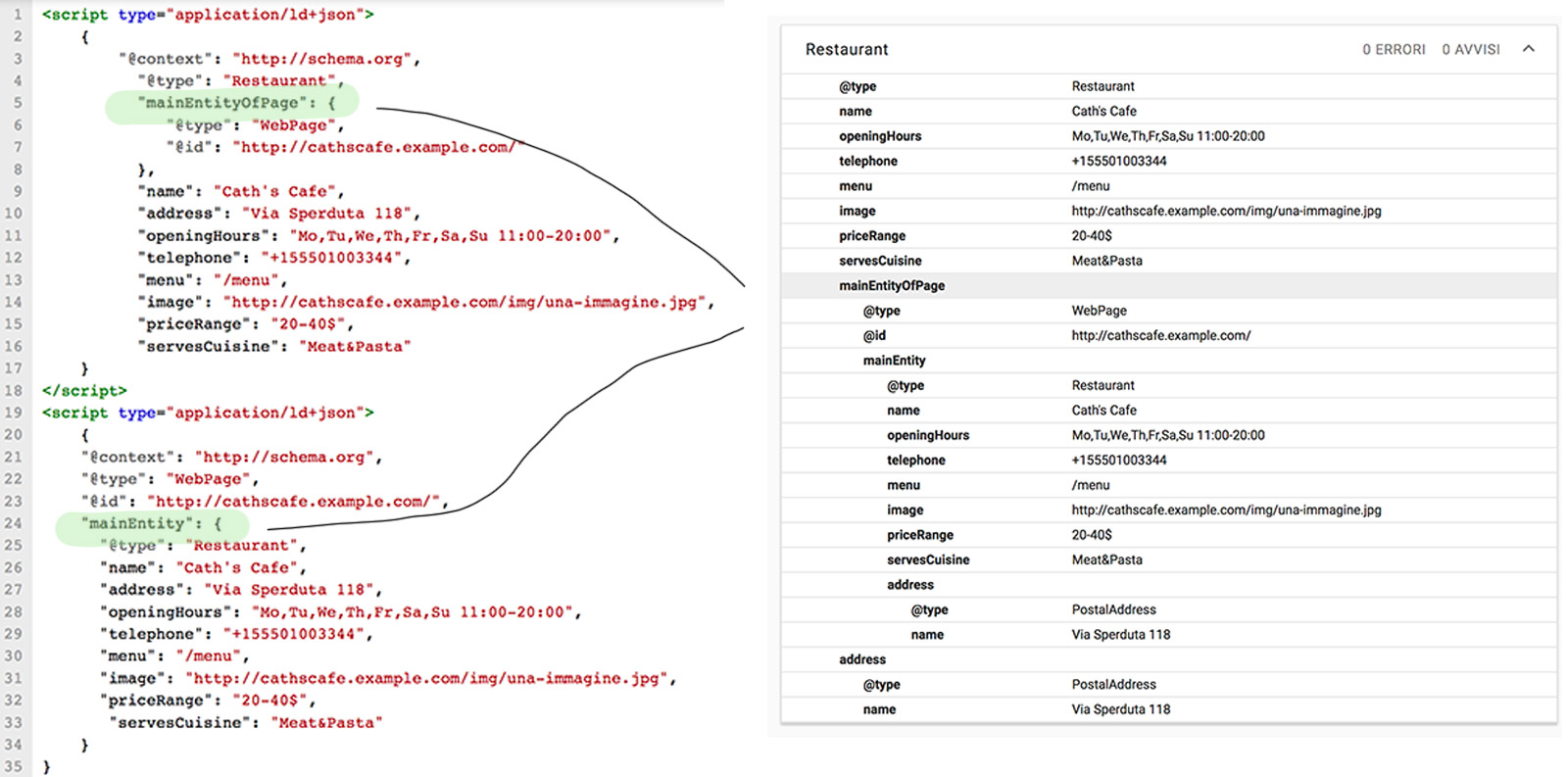Click "Meat&Pasta" on code line 16
The height and width of the screenshot is (777, 1568).
(355, 346)
